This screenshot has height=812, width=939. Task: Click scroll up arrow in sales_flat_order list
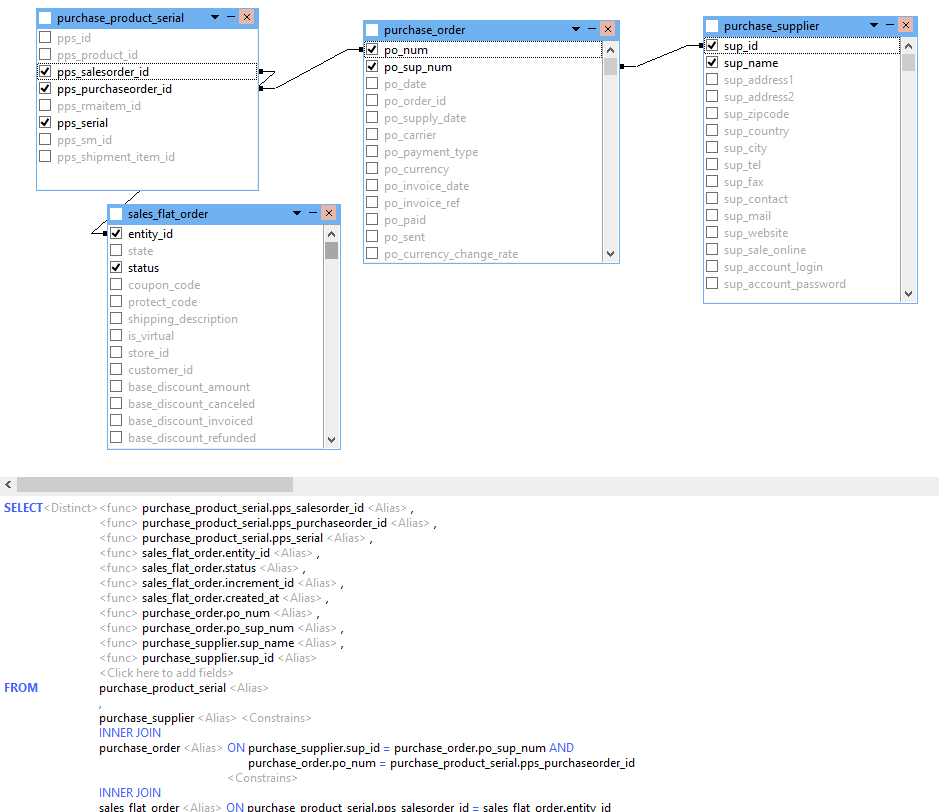click(x=331, y=234)
